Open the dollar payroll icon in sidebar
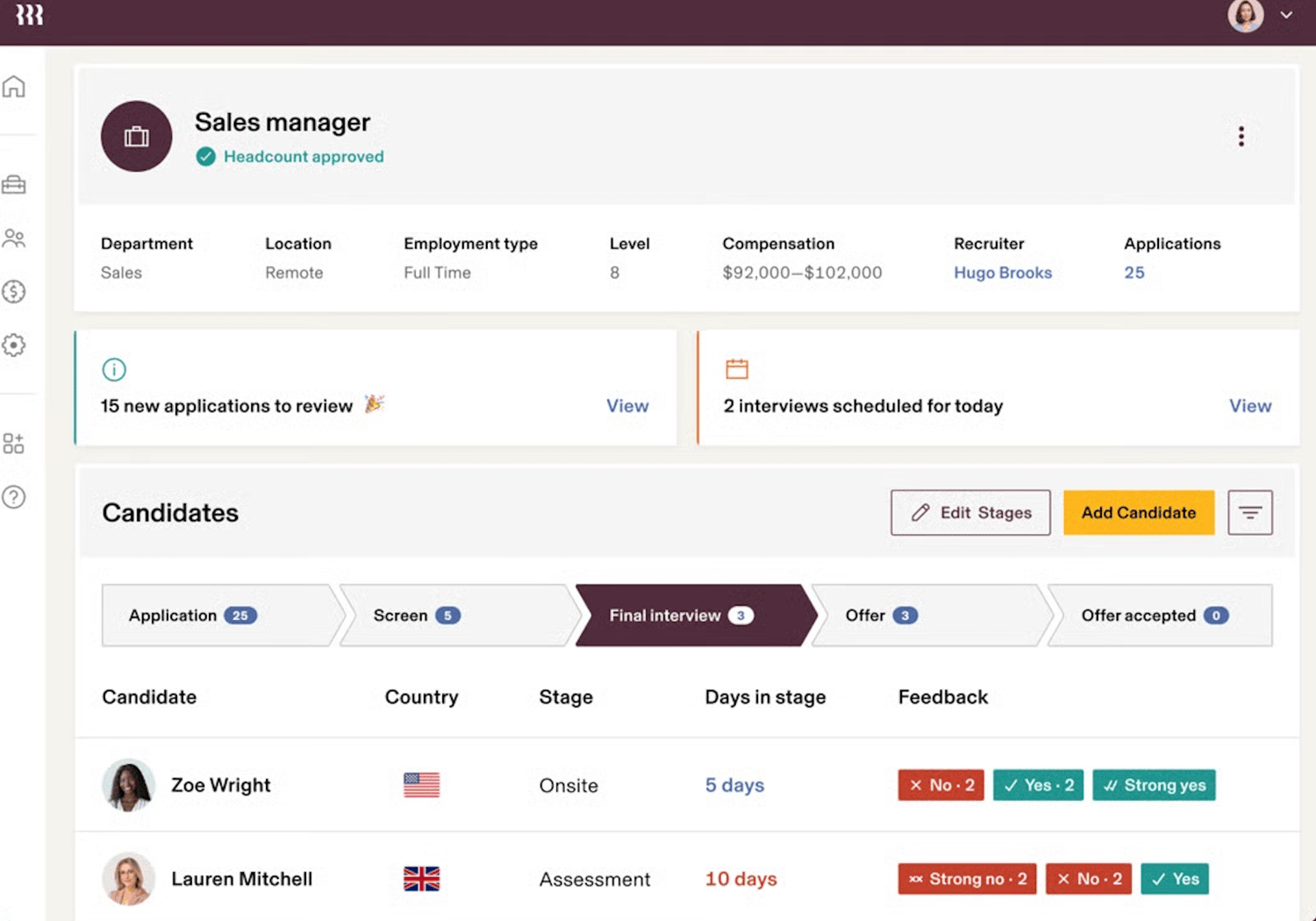The width and height of the screenshot is (1316, 921). 14,291
